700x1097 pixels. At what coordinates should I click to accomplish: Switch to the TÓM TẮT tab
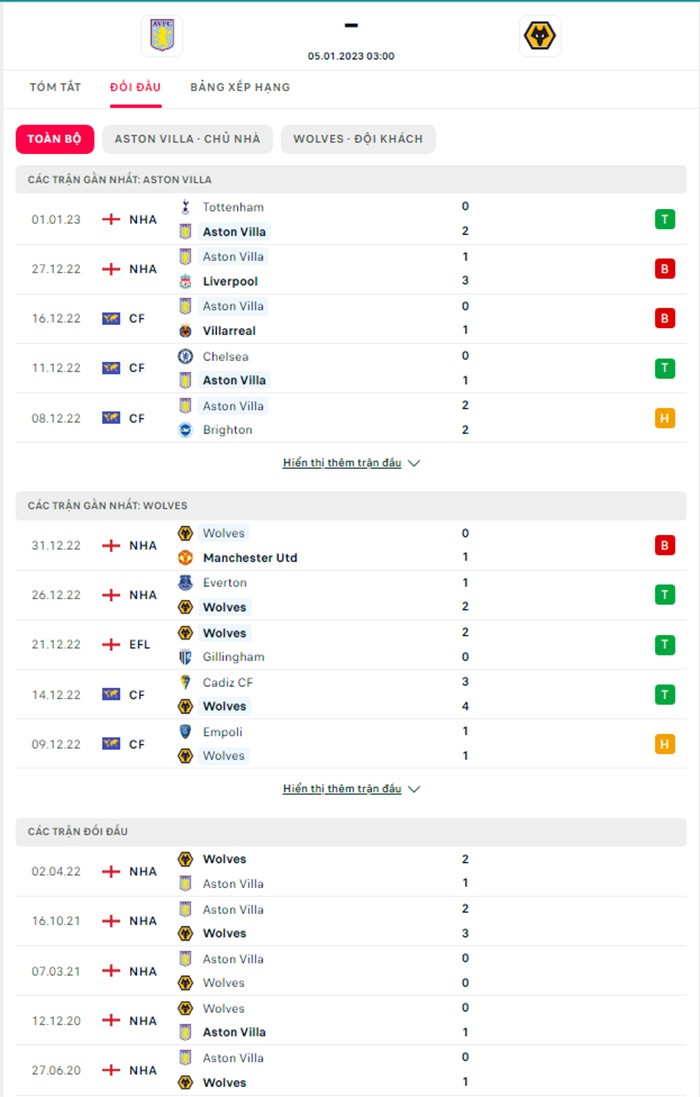click(55, 87)
